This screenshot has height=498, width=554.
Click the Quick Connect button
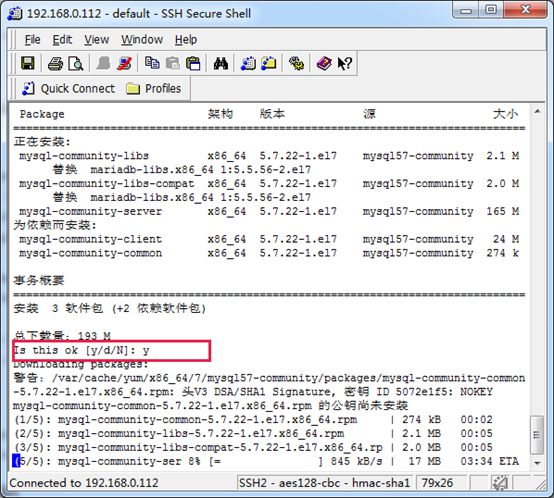tap(69, 88)
